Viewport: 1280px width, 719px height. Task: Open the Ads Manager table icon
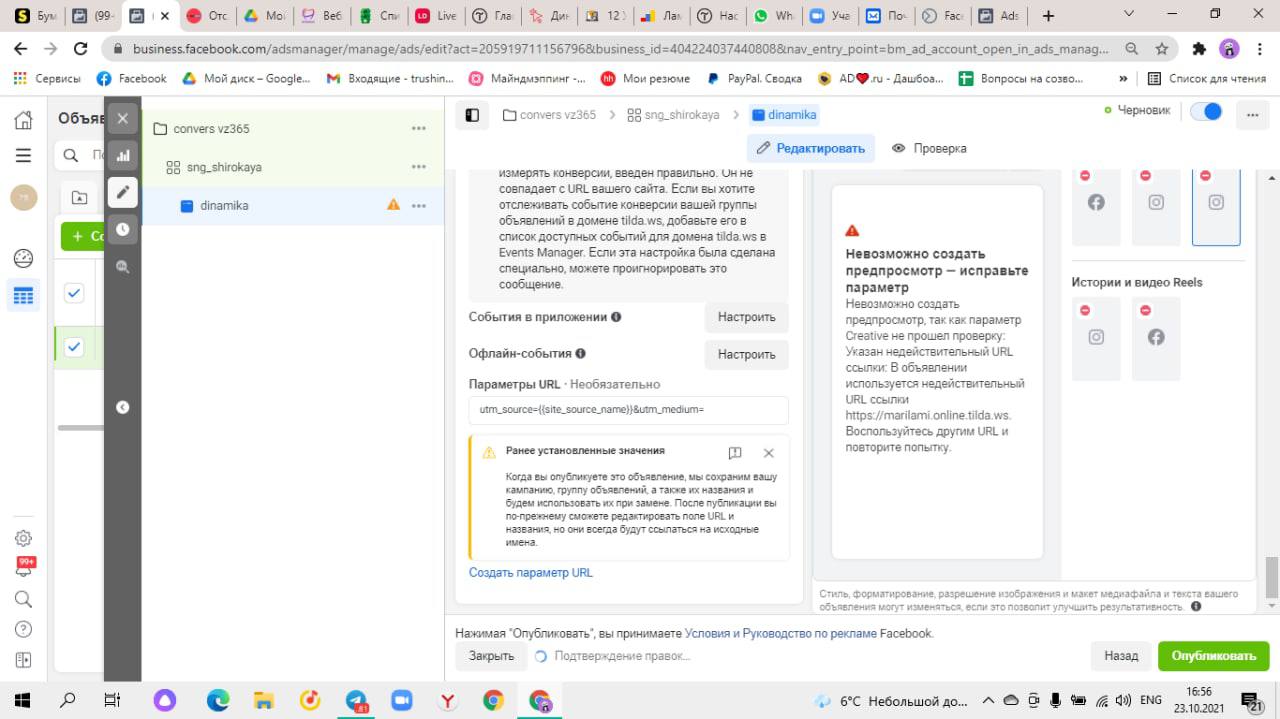click(23, 296)
